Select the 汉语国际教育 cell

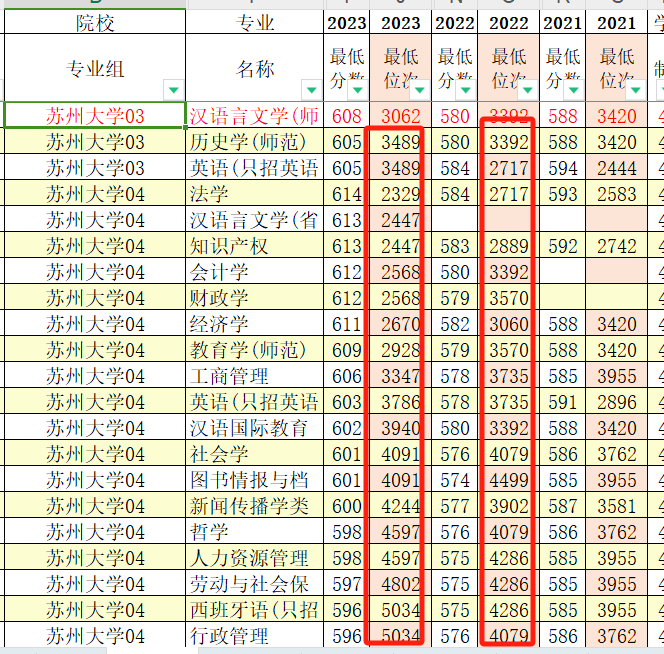pyautogui.click(x=255, y=428)
